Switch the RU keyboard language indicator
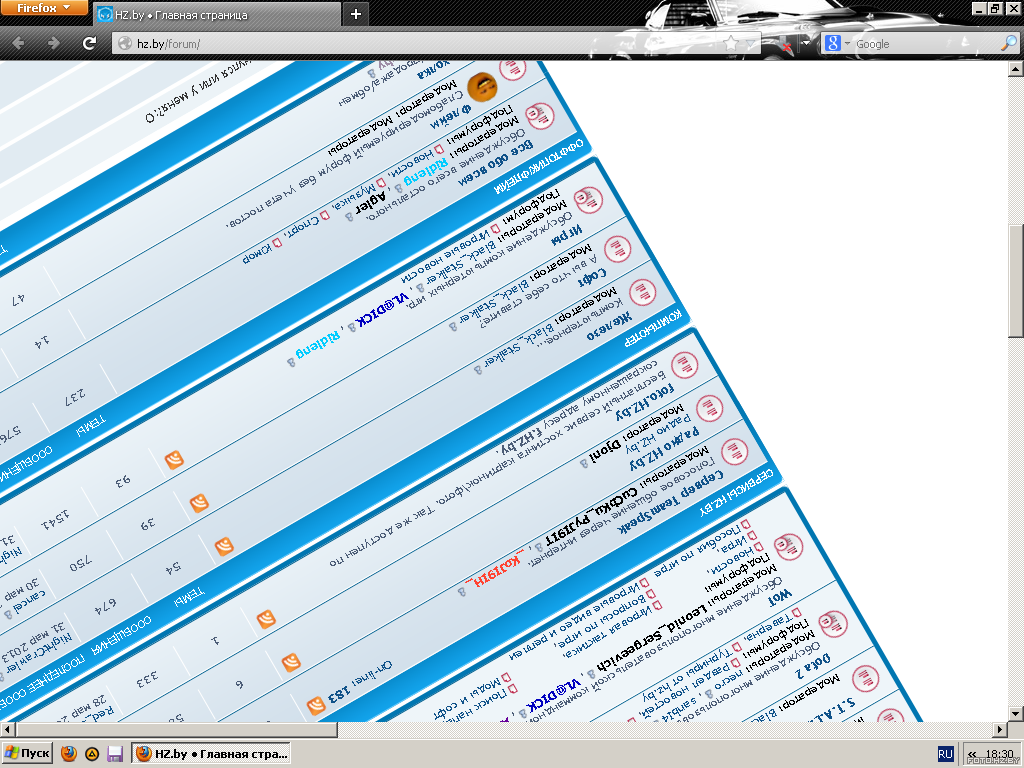The width and height of the screenshot is (1024, 768). [x=945, y=754]
